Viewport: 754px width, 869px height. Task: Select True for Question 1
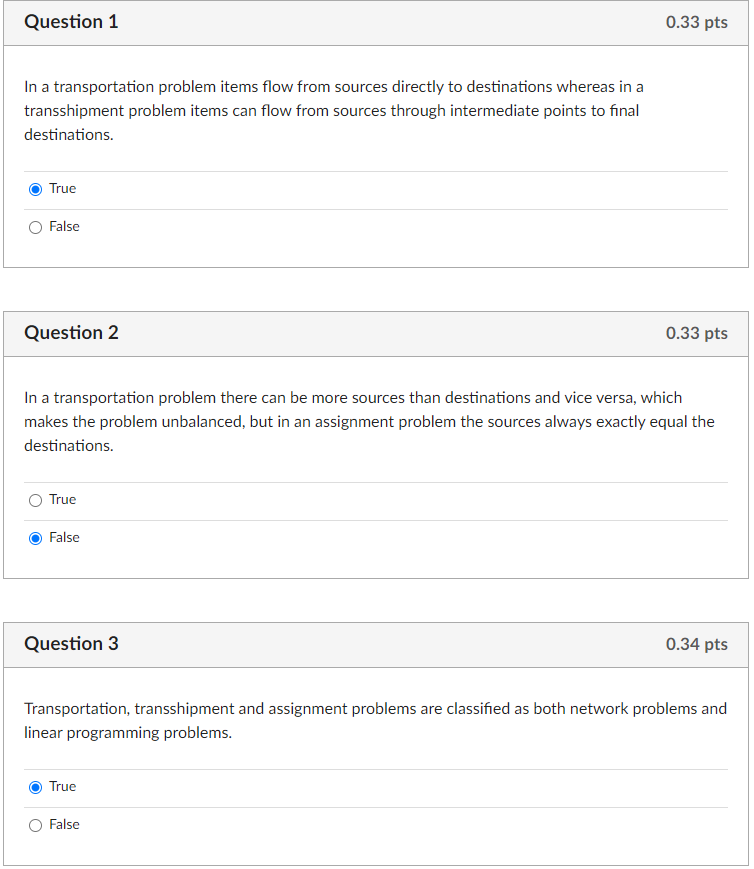coord(35,188)
